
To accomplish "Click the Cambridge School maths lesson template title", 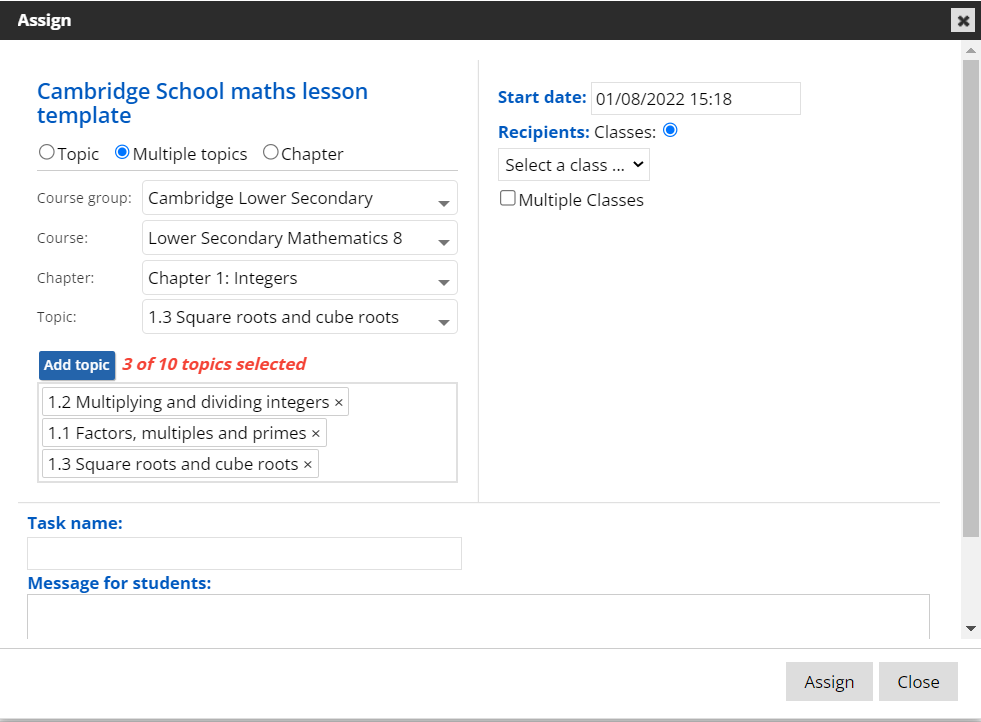I will point(202,103).
